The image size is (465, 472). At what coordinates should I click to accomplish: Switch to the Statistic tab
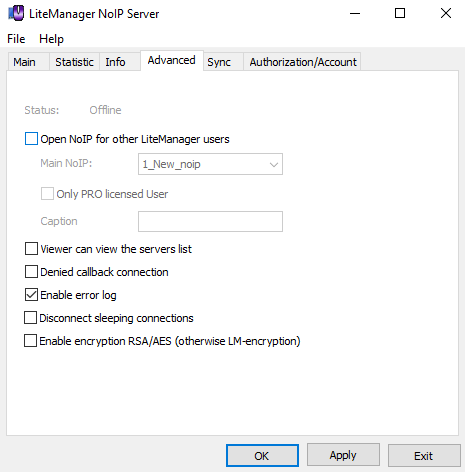click(x=74, y=62)
